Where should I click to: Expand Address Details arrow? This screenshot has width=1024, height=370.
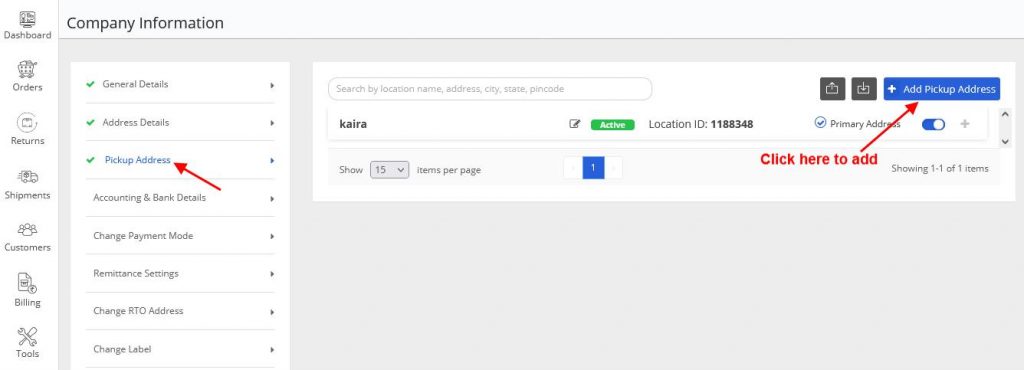272,123
